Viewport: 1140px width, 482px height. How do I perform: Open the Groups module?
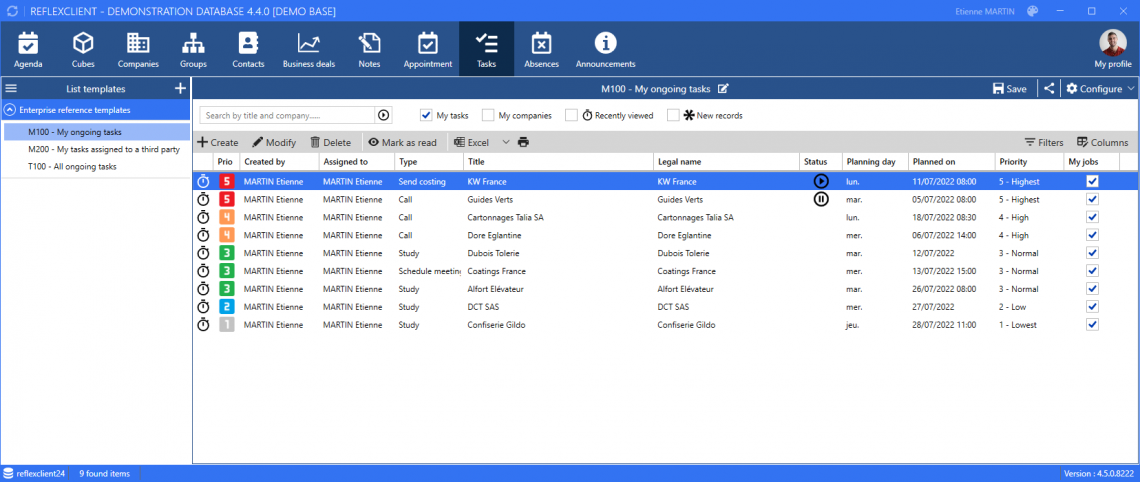point(193,49)
